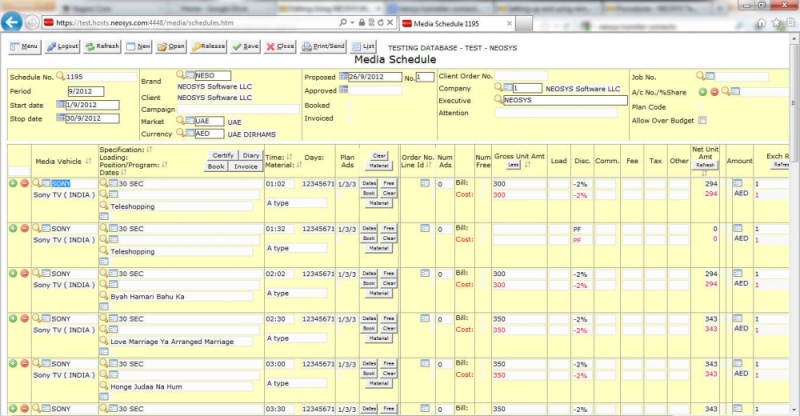The image size is (800, 416).
Task: Open calendar icon for Start date
Action: 61,105
